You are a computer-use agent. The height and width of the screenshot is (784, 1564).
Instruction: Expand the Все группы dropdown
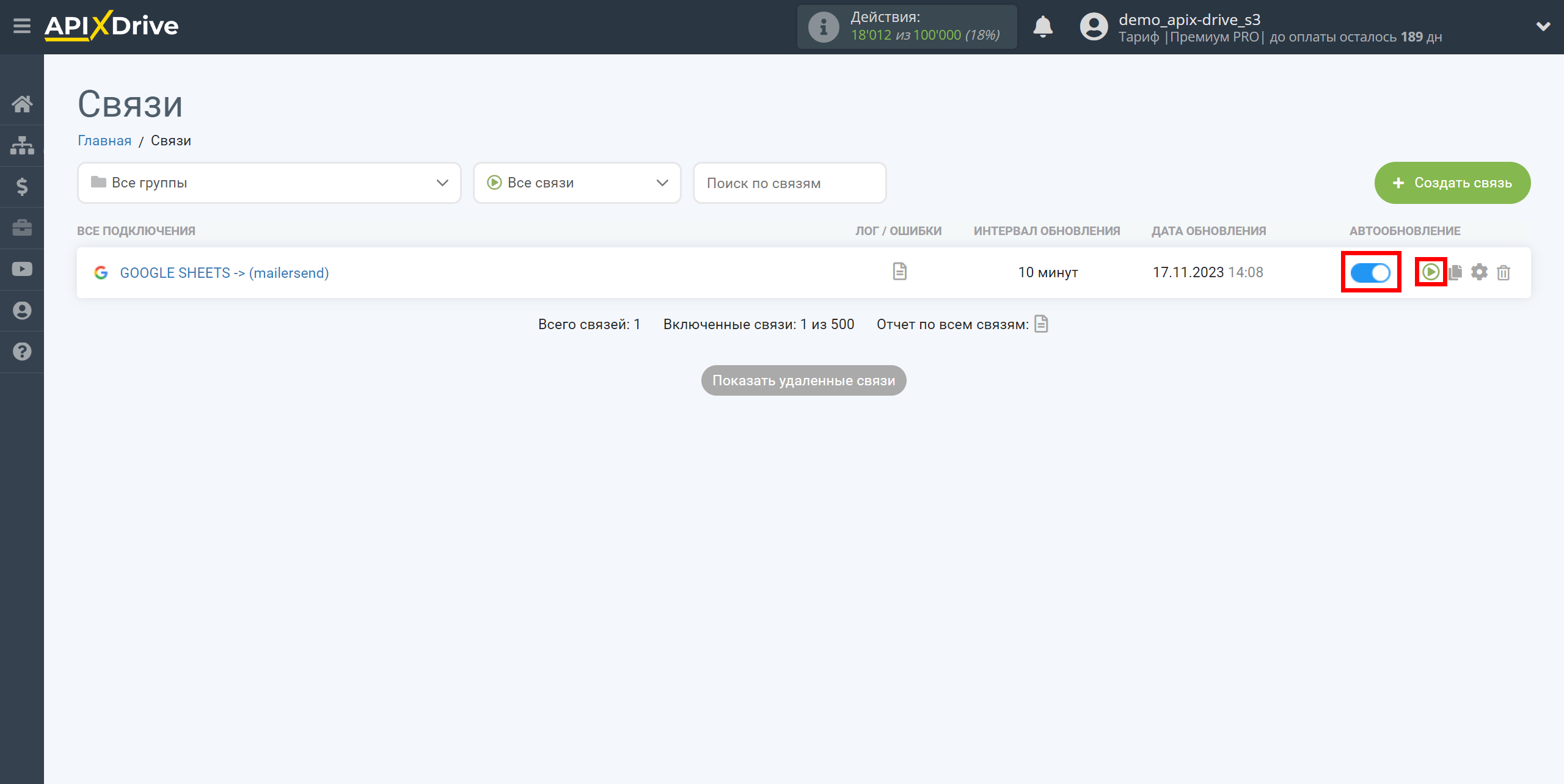[x=268, y=182]
